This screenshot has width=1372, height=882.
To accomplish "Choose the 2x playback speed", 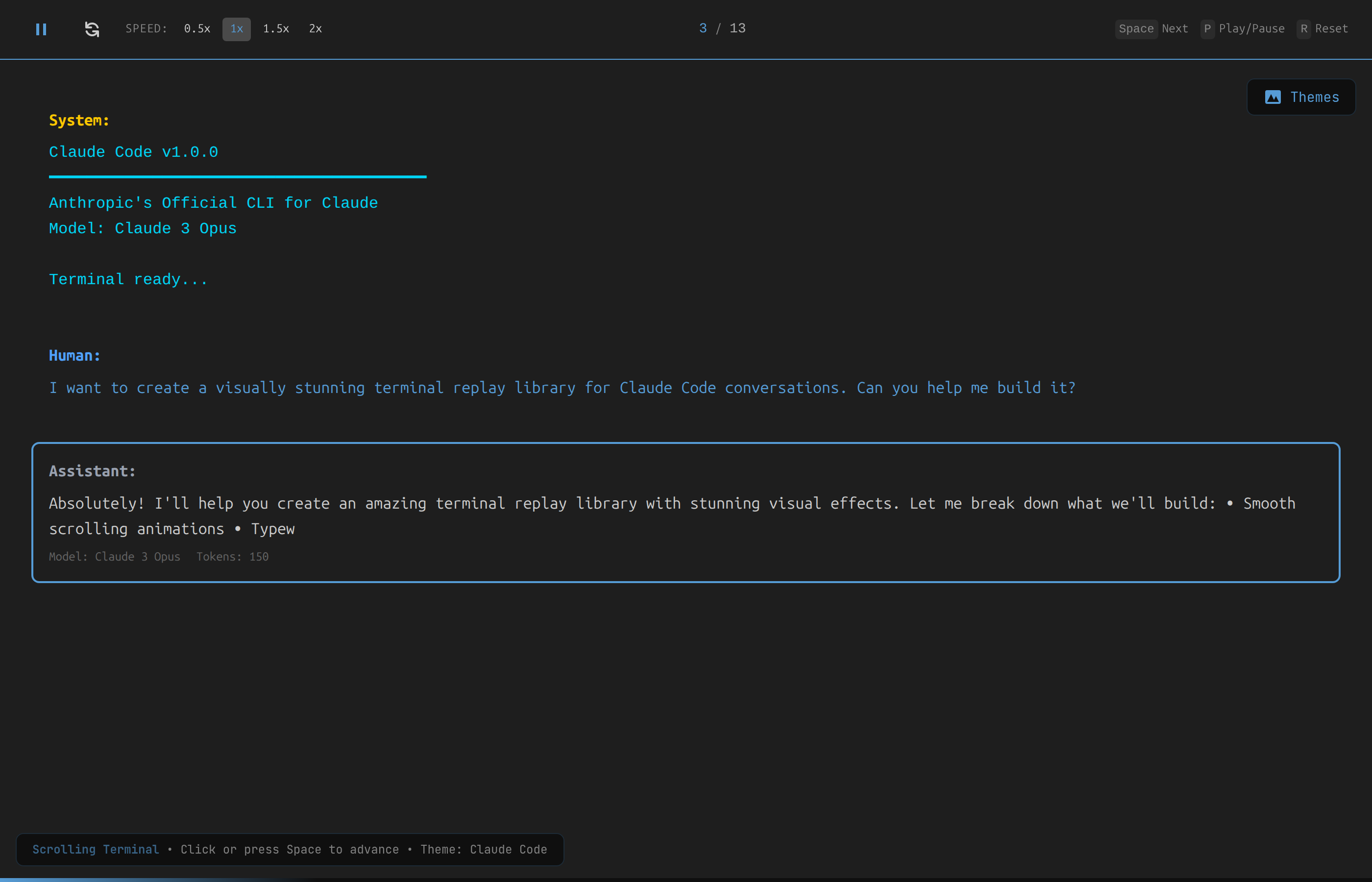I will pyautogui.click(x=316, y=28).
